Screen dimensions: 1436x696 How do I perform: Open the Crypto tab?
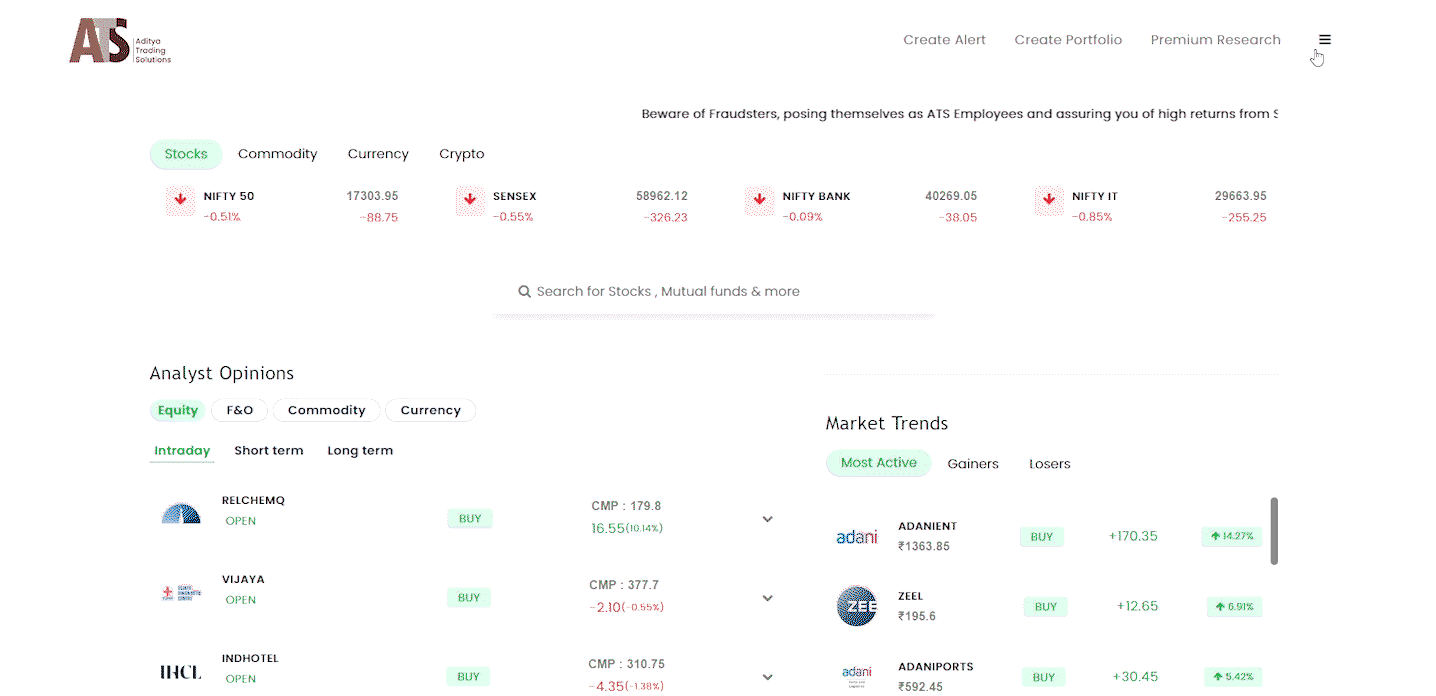click(462, 154)
